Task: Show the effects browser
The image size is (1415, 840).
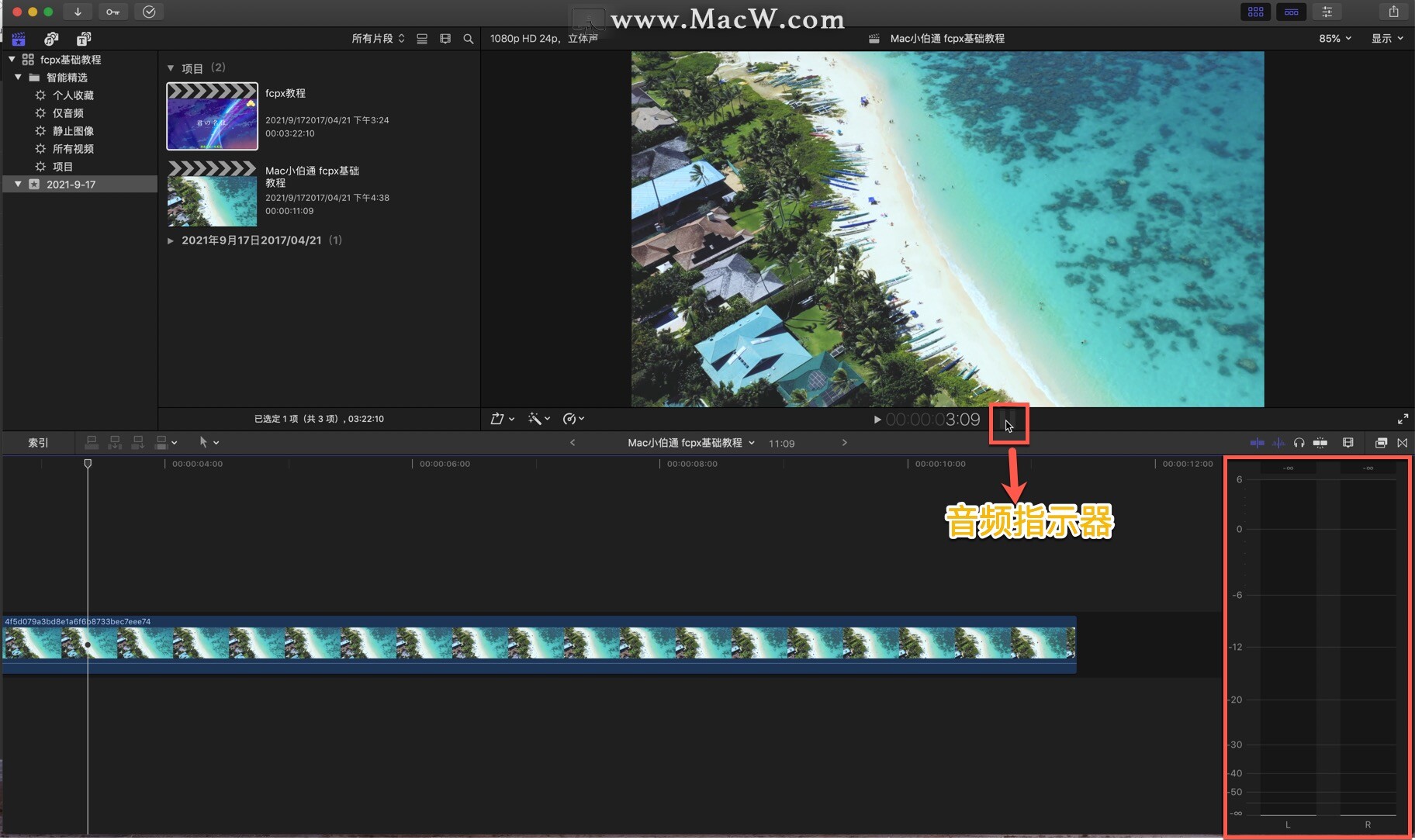Action: point(1381,443)
